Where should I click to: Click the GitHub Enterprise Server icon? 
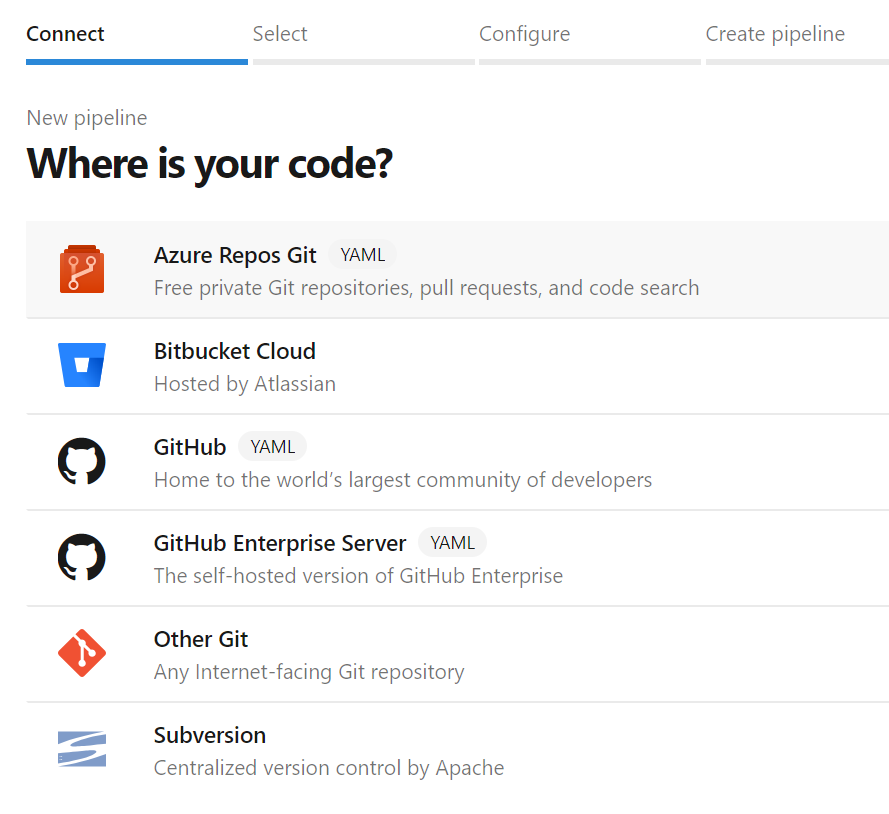click(82, 558)
